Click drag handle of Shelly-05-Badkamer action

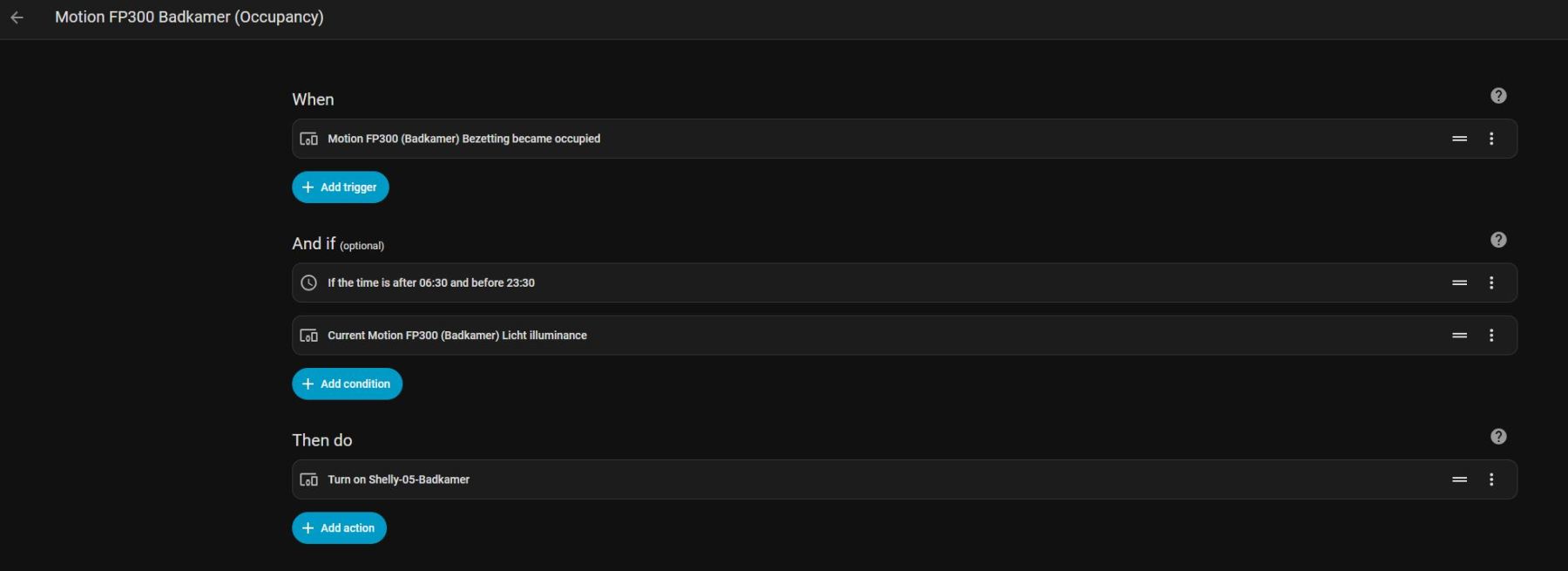point(1459,479)
